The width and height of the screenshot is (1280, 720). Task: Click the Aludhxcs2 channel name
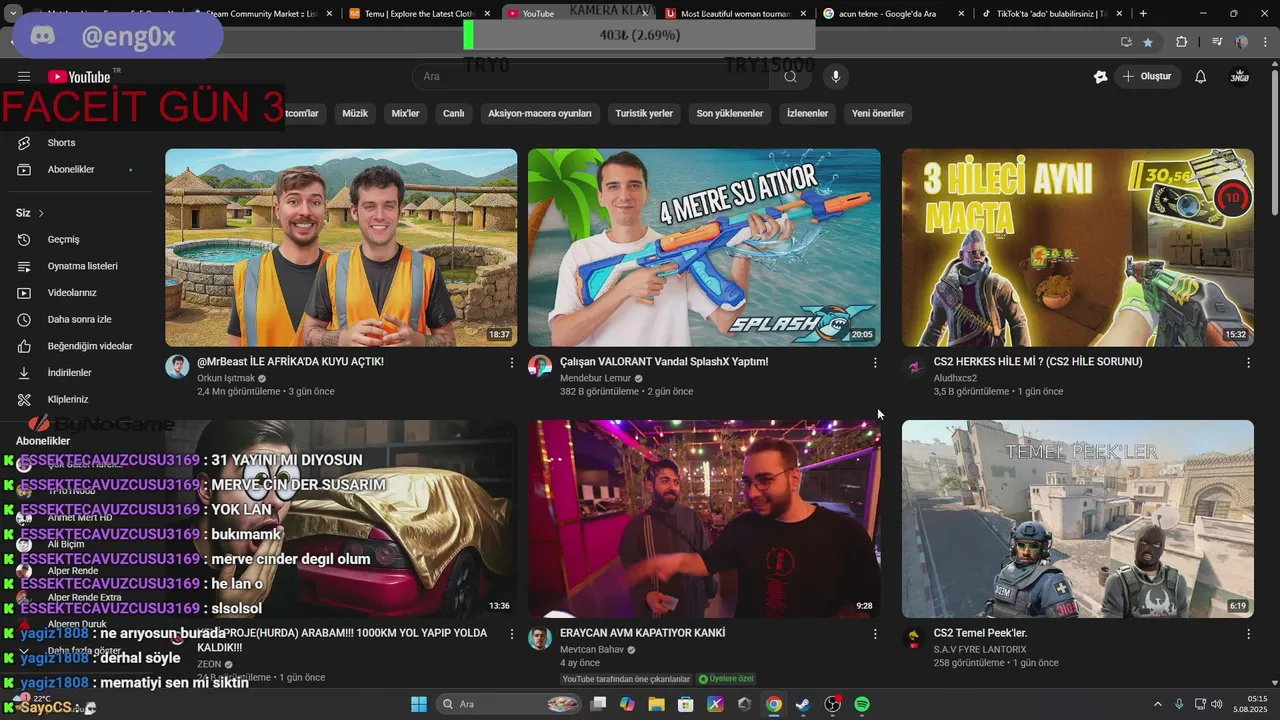[955, 378]
